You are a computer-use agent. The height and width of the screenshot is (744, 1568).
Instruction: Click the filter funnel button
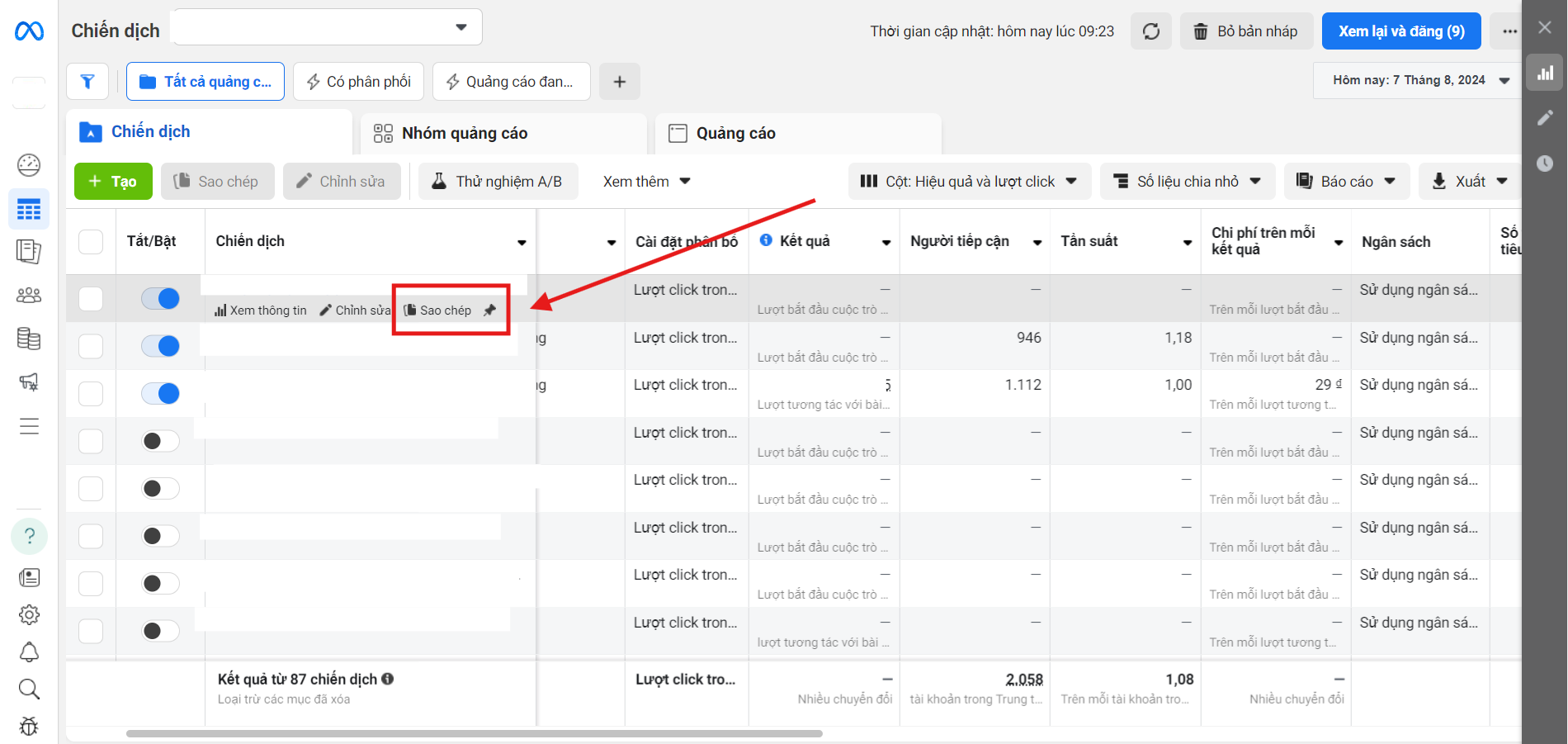point(87,81)
